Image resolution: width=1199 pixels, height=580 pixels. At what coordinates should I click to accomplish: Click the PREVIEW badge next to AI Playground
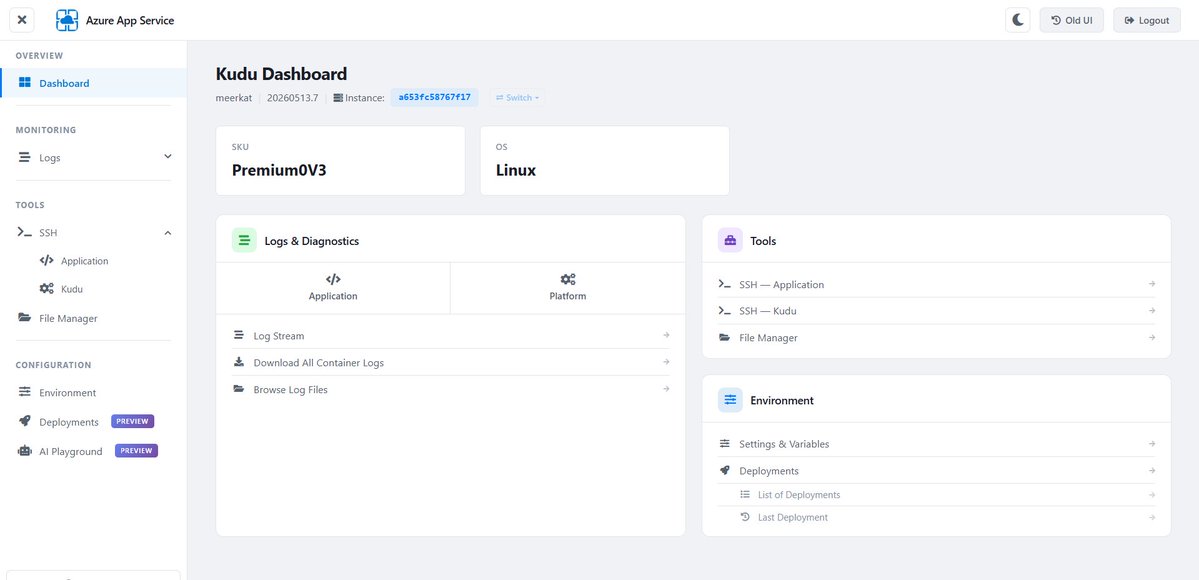tap(136, 451)
